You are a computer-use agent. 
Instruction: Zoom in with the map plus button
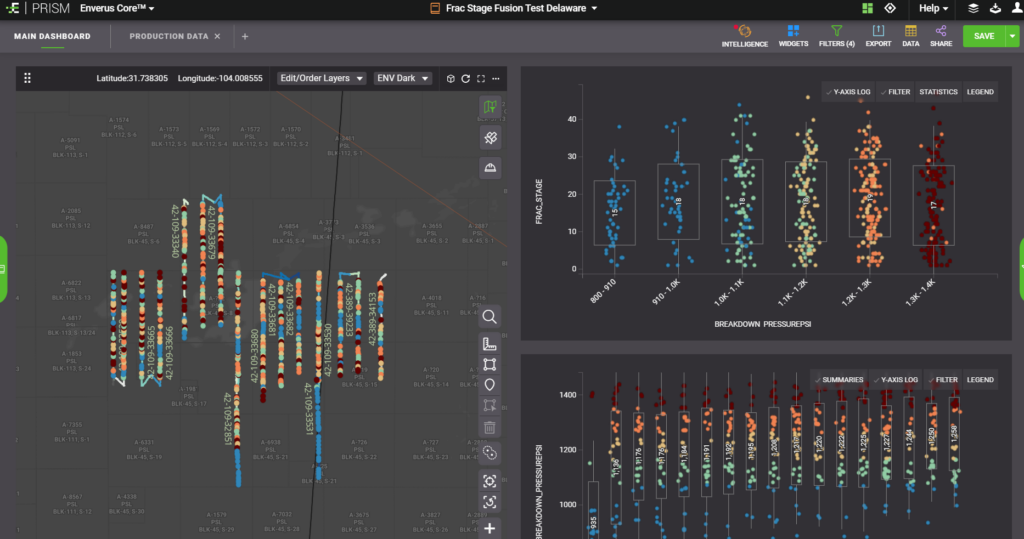490,528
